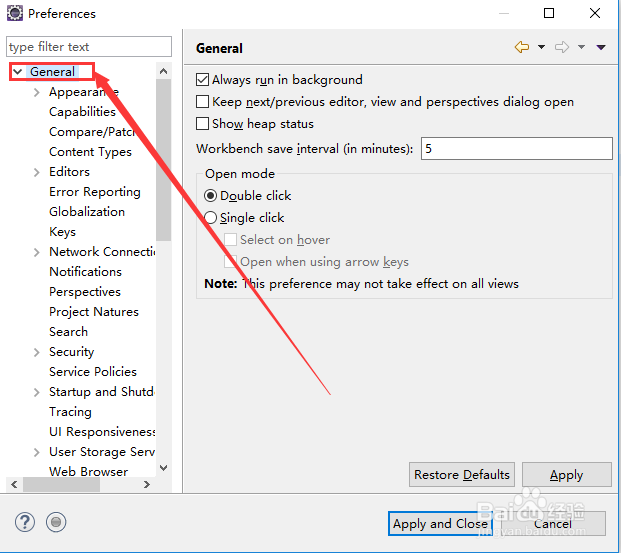
Task: Open Service Policies preference page
Action: [x=93, y=372]
